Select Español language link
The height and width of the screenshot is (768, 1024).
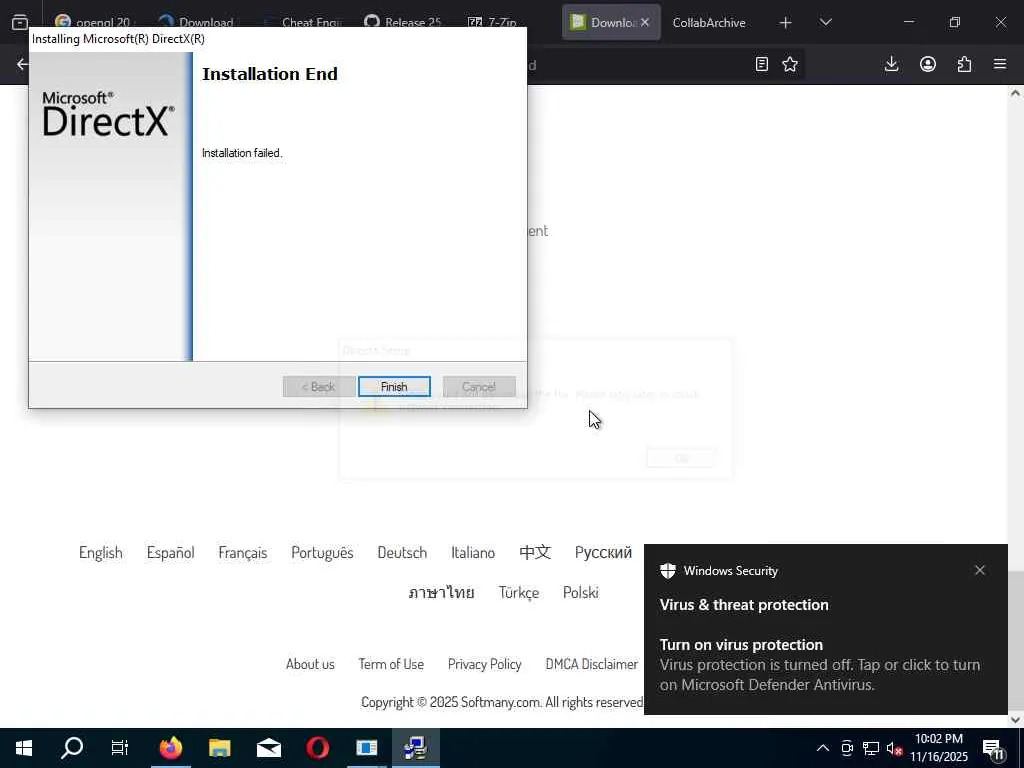coord(170,552)
